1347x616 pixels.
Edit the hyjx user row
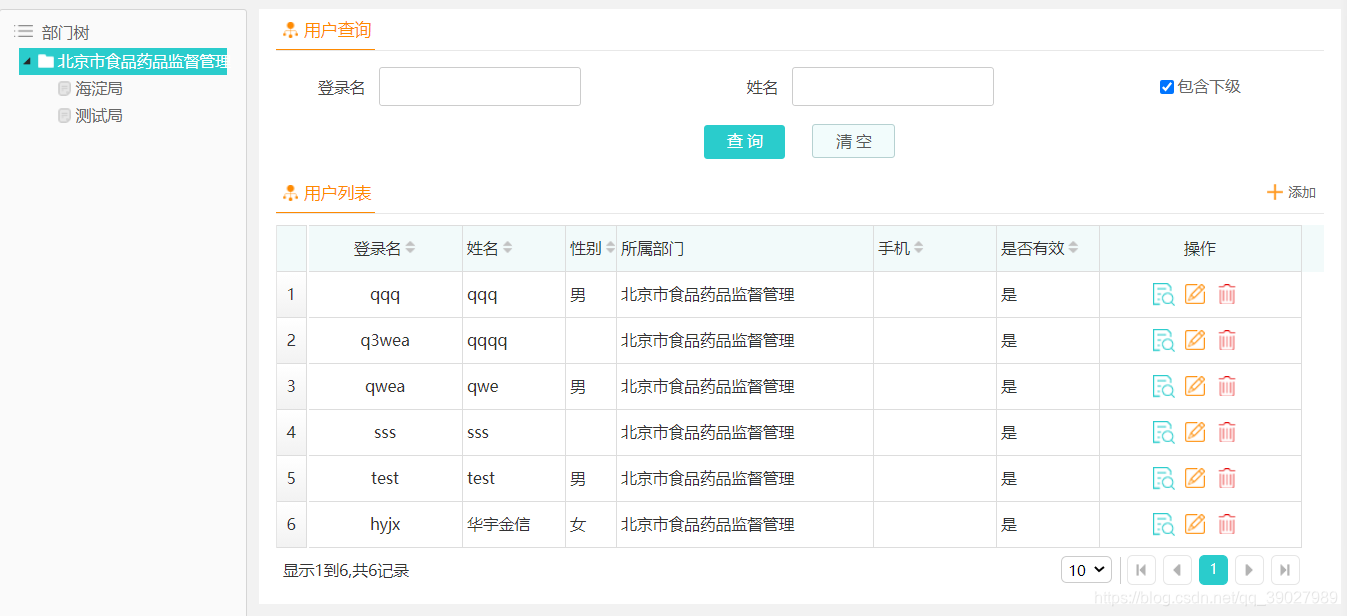coord(1195,524)
